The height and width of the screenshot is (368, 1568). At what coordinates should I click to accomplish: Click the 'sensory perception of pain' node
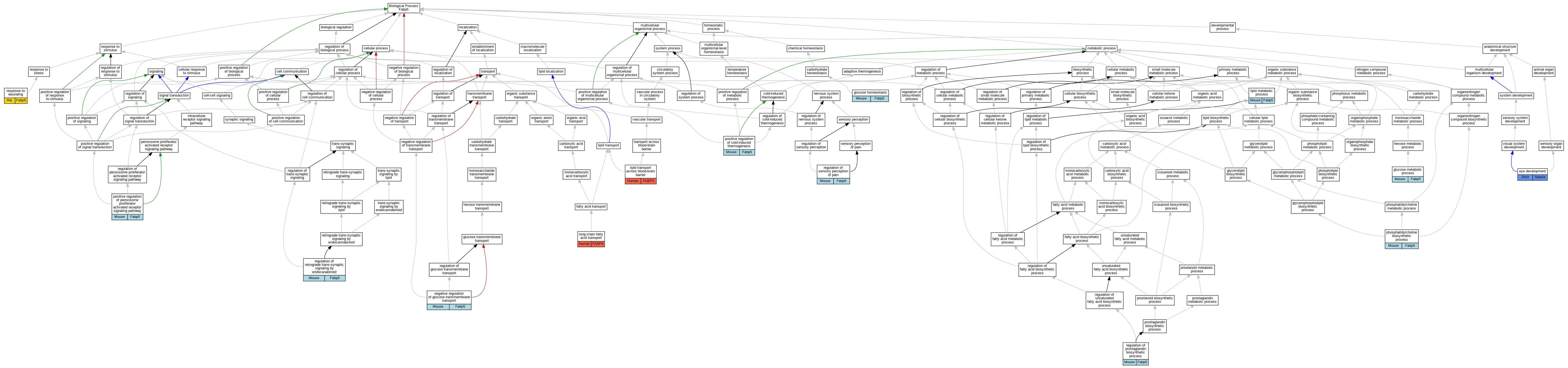click(856, 145)
